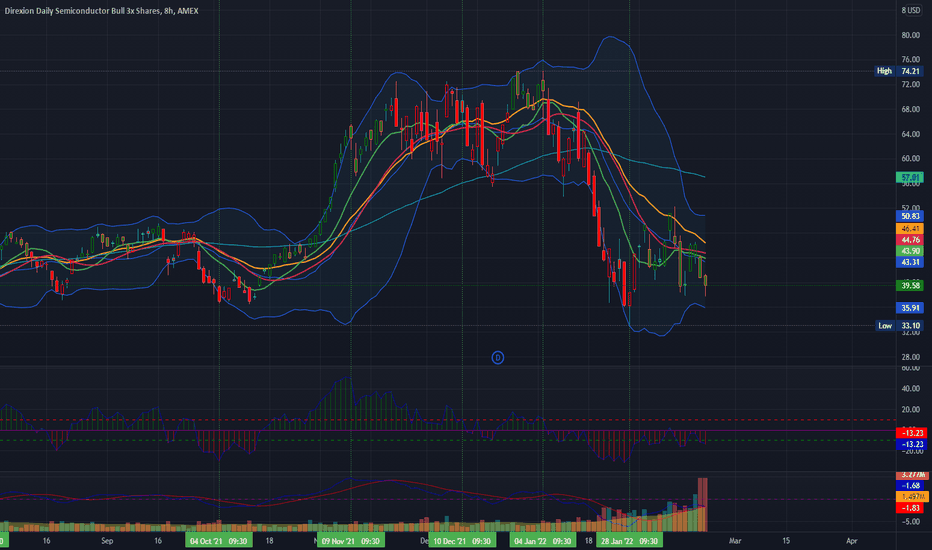Click the 09 Nov '21 09:30 date marker

pos(351,540)
